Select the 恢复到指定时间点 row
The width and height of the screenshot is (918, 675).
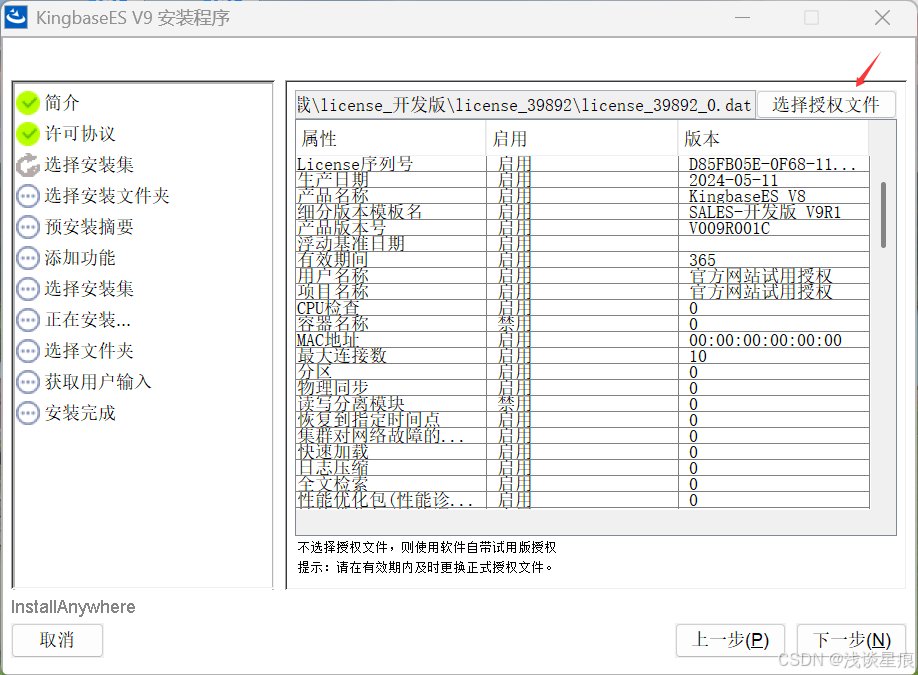pyautogui.click(x=583, y=420)
